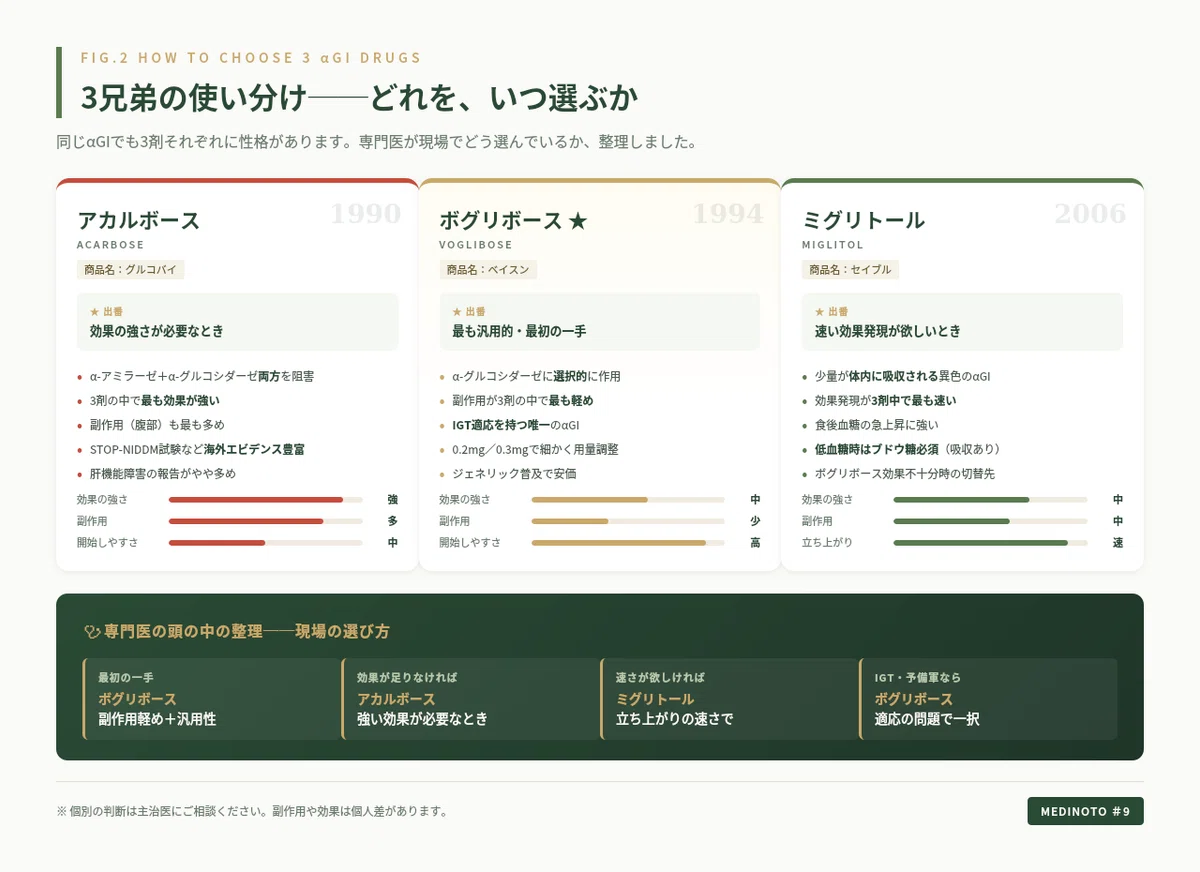The width and height of the screenshot is (1200, 872).
Task: Open the 効果が足りなければ アカルボース tile
Action: coord(471,698)
